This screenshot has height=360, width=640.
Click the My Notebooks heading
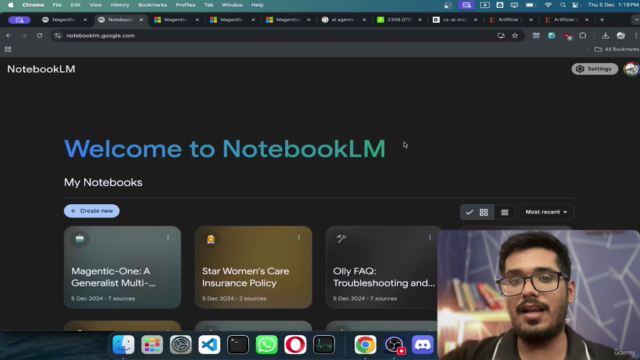tap(103, 182)
